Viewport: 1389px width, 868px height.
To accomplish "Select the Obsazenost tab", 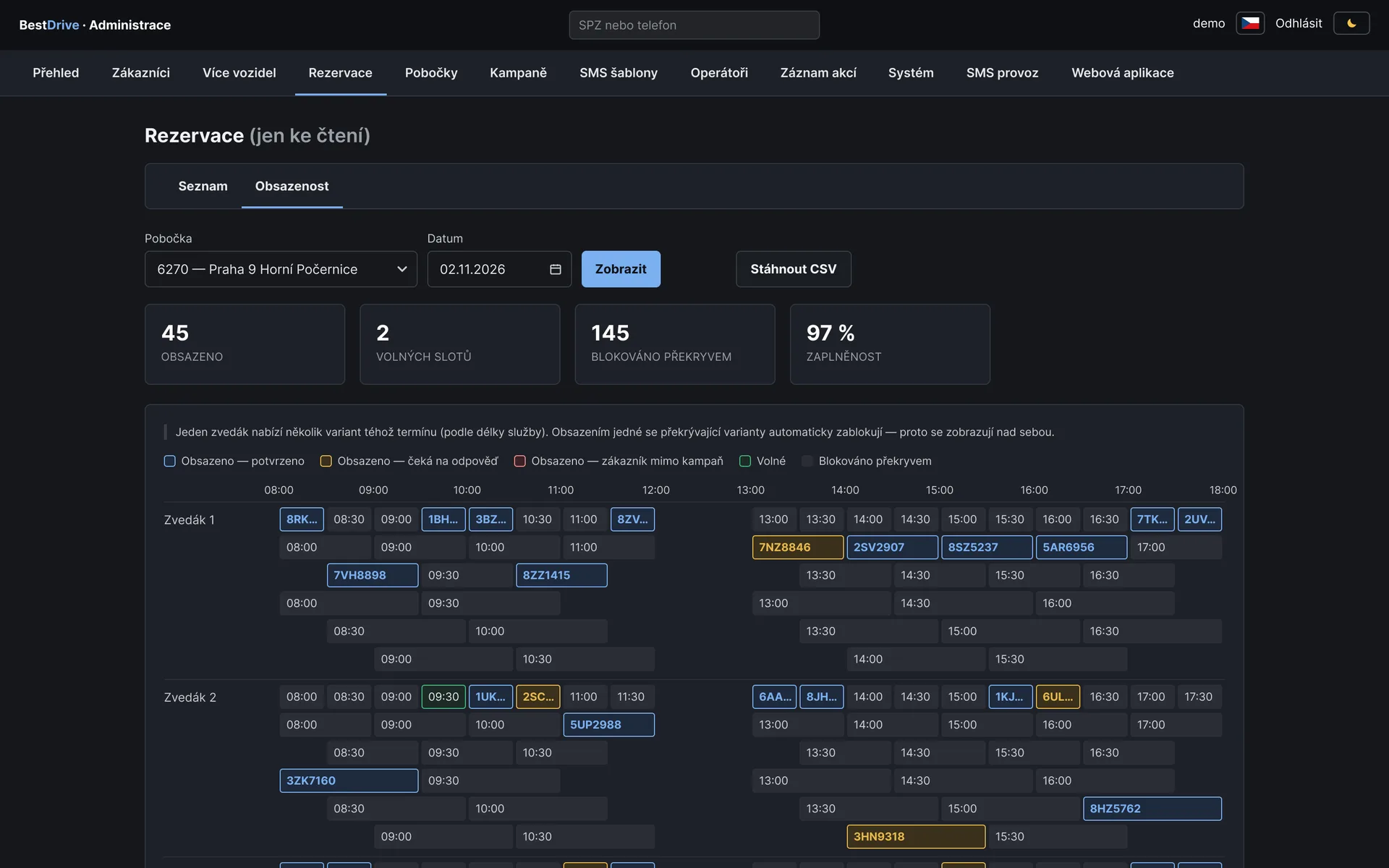I will tap(292, 186).
